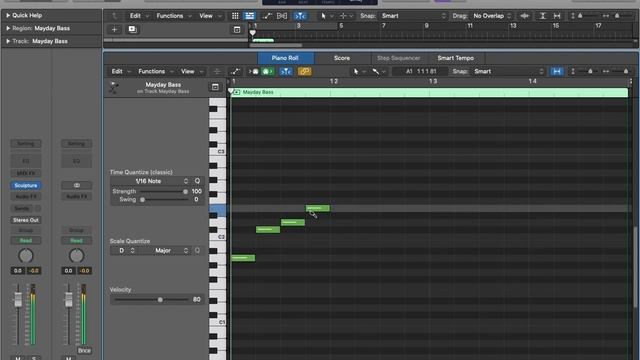Image resolution: width=640 pixels, height=360 pixels.
Task: Apply time quantize with Q button
Action: pos(198,181)
